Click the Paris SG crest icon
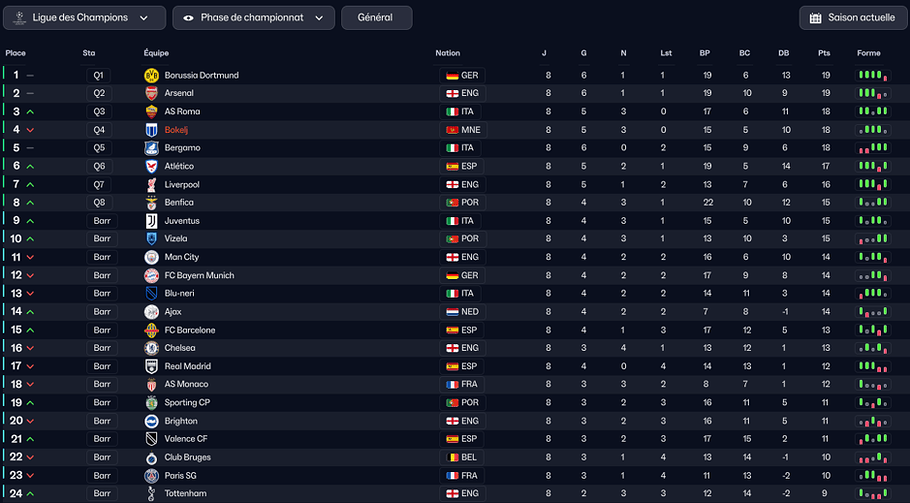This screenshot has width=910, height=503. [x=151, y=476]
